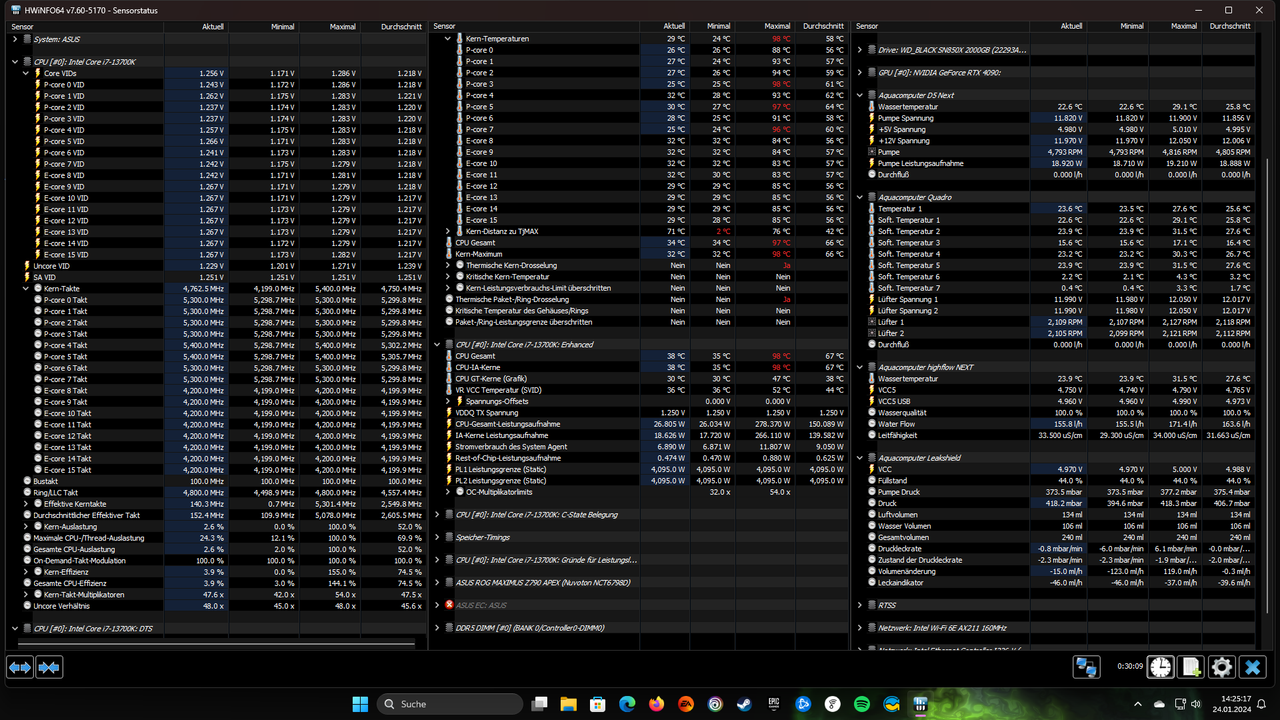
Task: Expand the GPU GeForce RTX 4090 section
Action: click(x=860, y=73)
